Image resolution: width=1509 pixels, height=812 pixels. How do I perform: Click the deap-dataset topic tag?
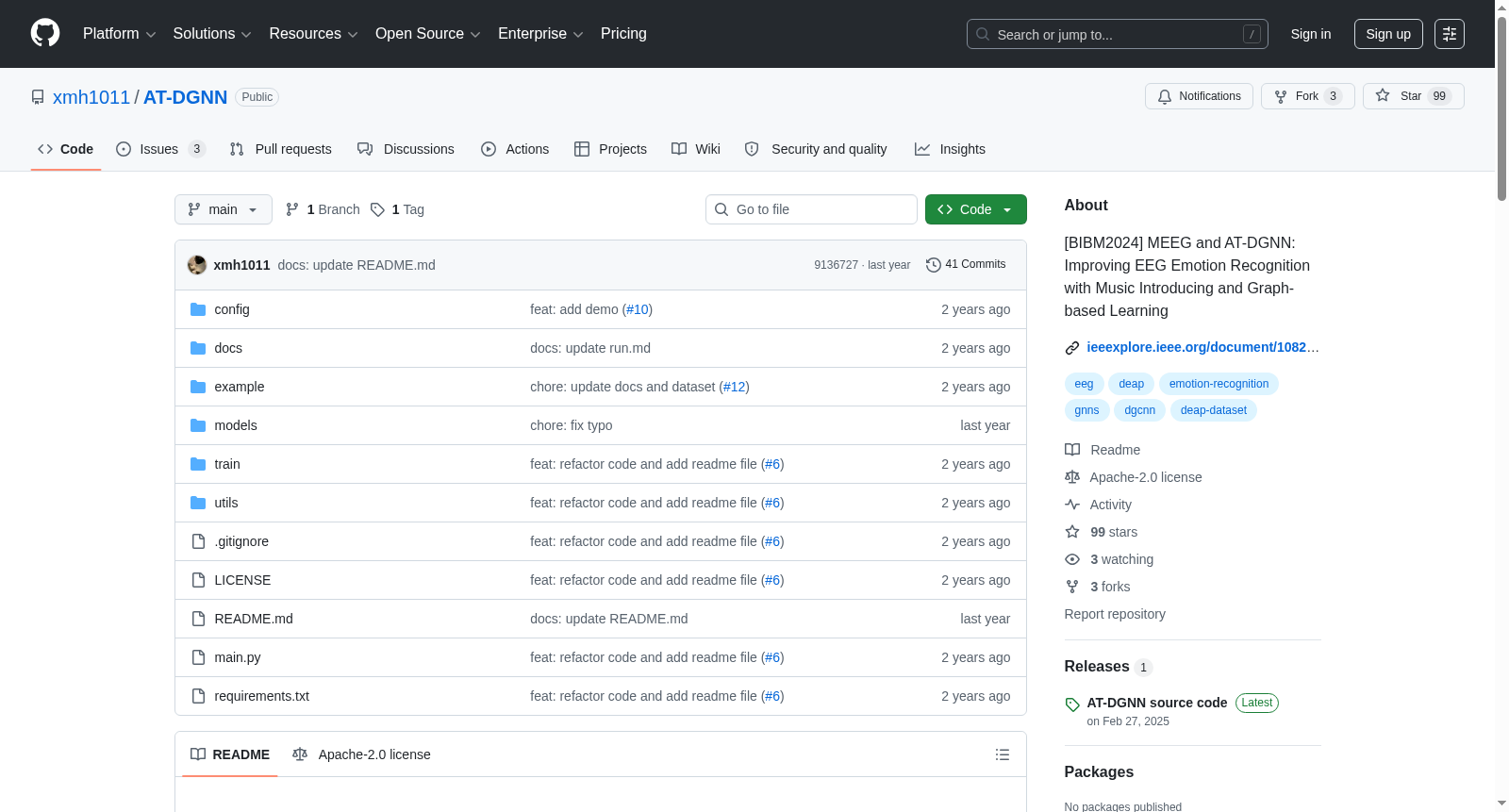(x=1213, y=410)
